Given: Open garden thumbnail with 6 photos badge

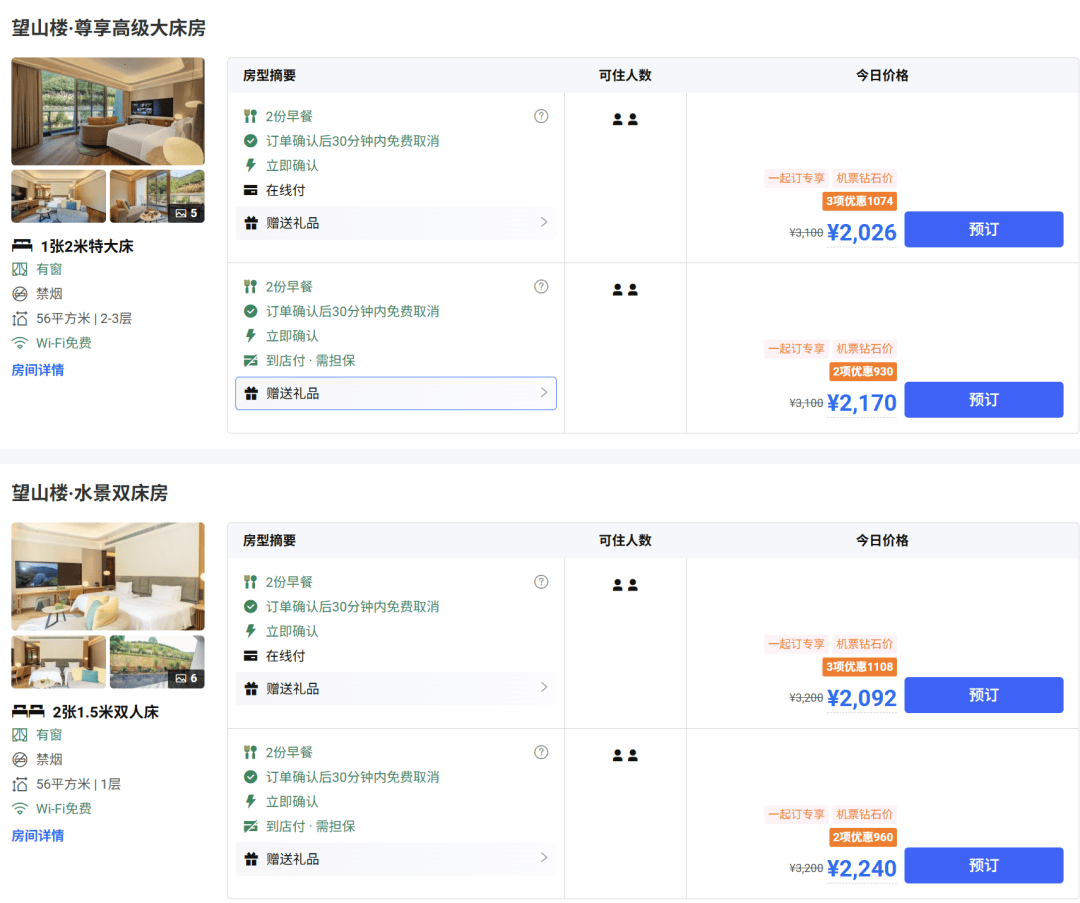Looking at the screenshot, I should click(157, 662).
